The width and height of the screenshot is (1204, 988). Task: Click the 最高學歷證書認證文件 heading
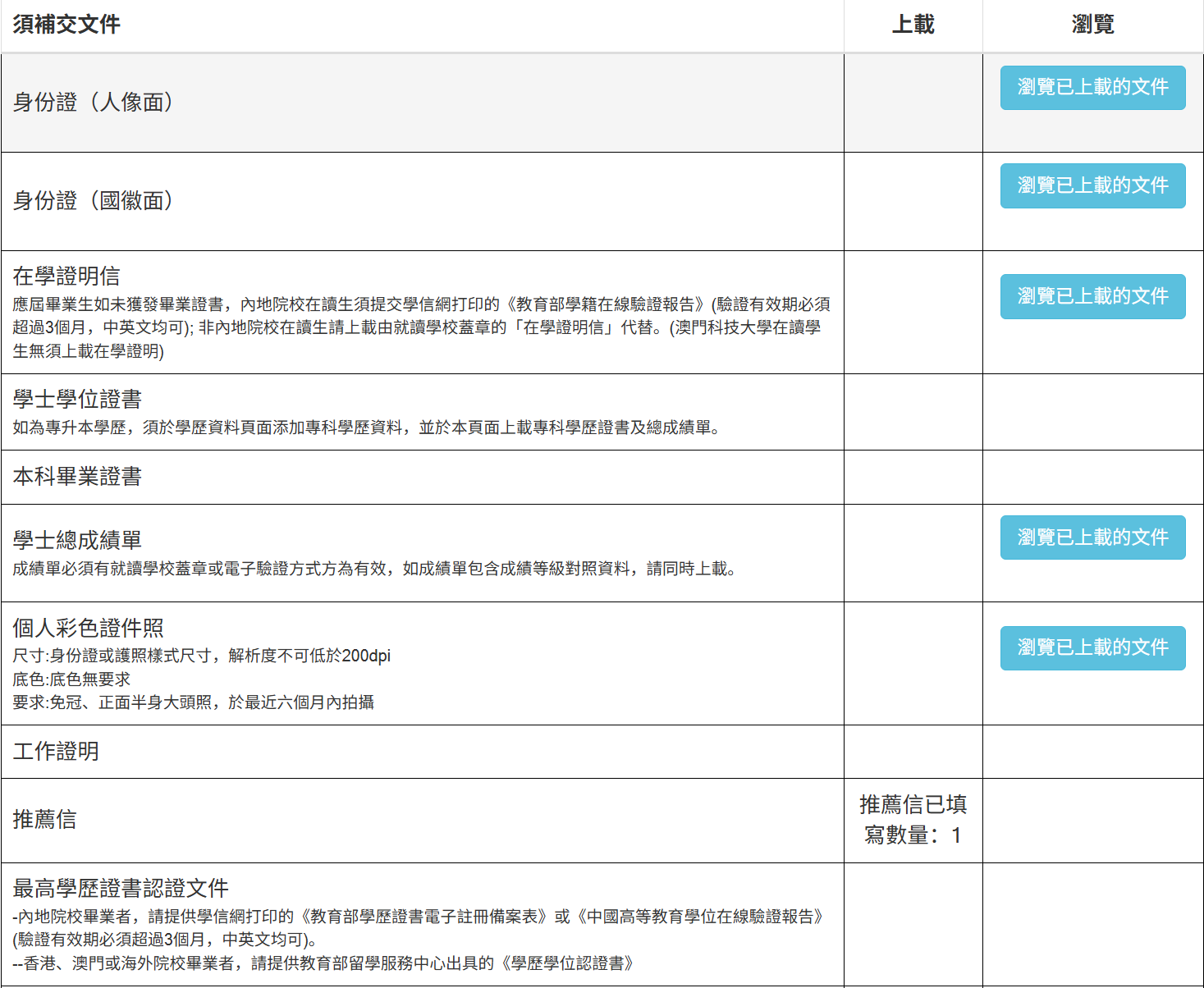click(x=121, y=888)
